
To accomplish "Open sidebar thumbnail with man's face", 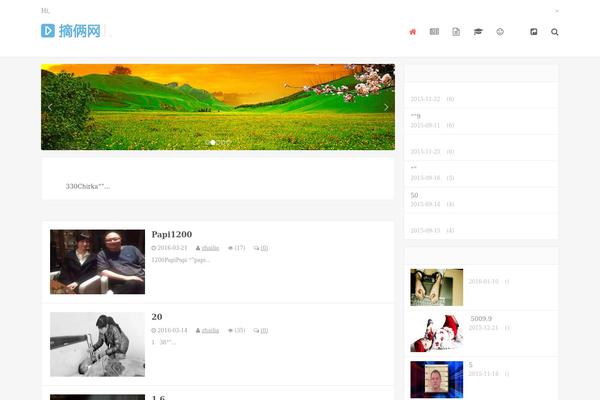I will coord(437,380).
